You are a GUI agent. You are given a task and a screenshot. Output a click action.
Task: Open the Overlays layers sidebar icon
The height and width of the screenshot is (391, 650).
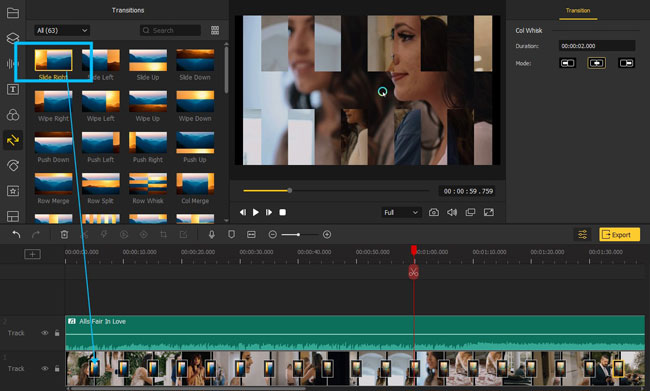(13, 38)
